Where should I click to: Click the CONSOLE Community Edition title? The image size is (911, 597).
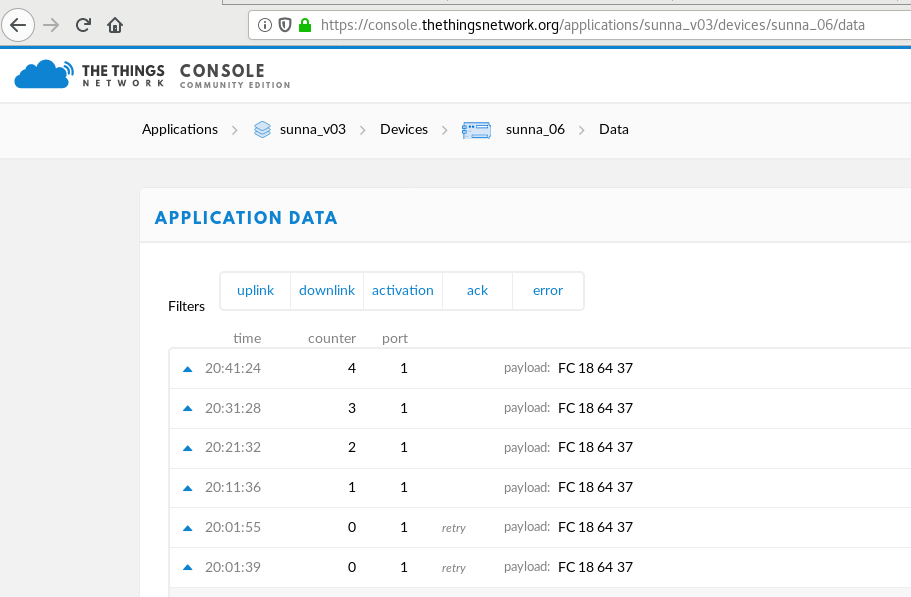tap(235, 75)
